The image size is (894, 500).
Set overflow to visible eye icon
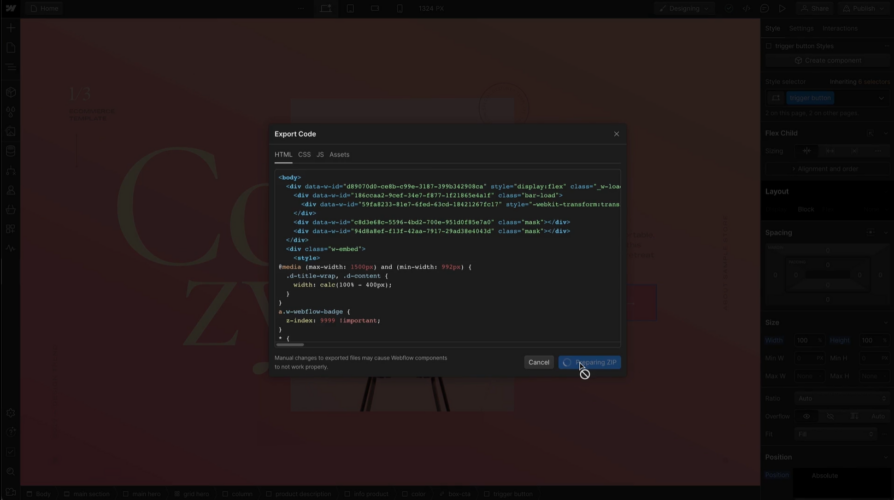tap(806, 416)
